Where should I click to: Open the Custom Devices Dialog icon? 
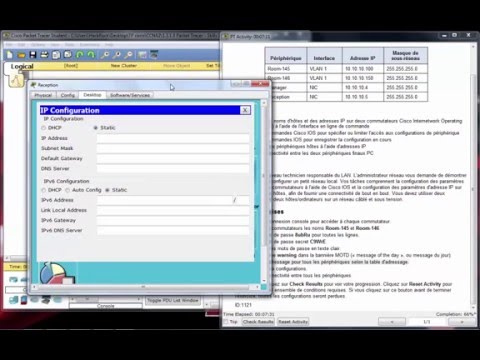[x=154, y=54]
